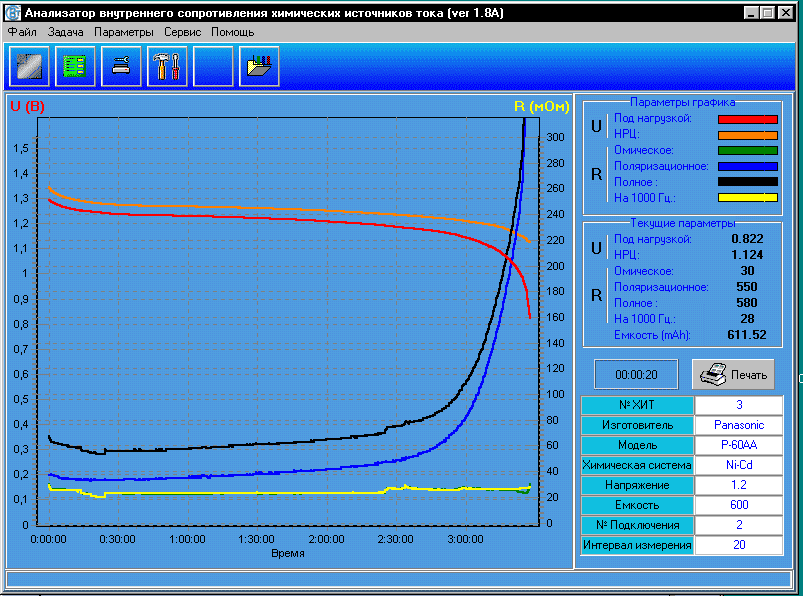
Task: Click the Параметры графика group title
Action: (x=682, y=102)
